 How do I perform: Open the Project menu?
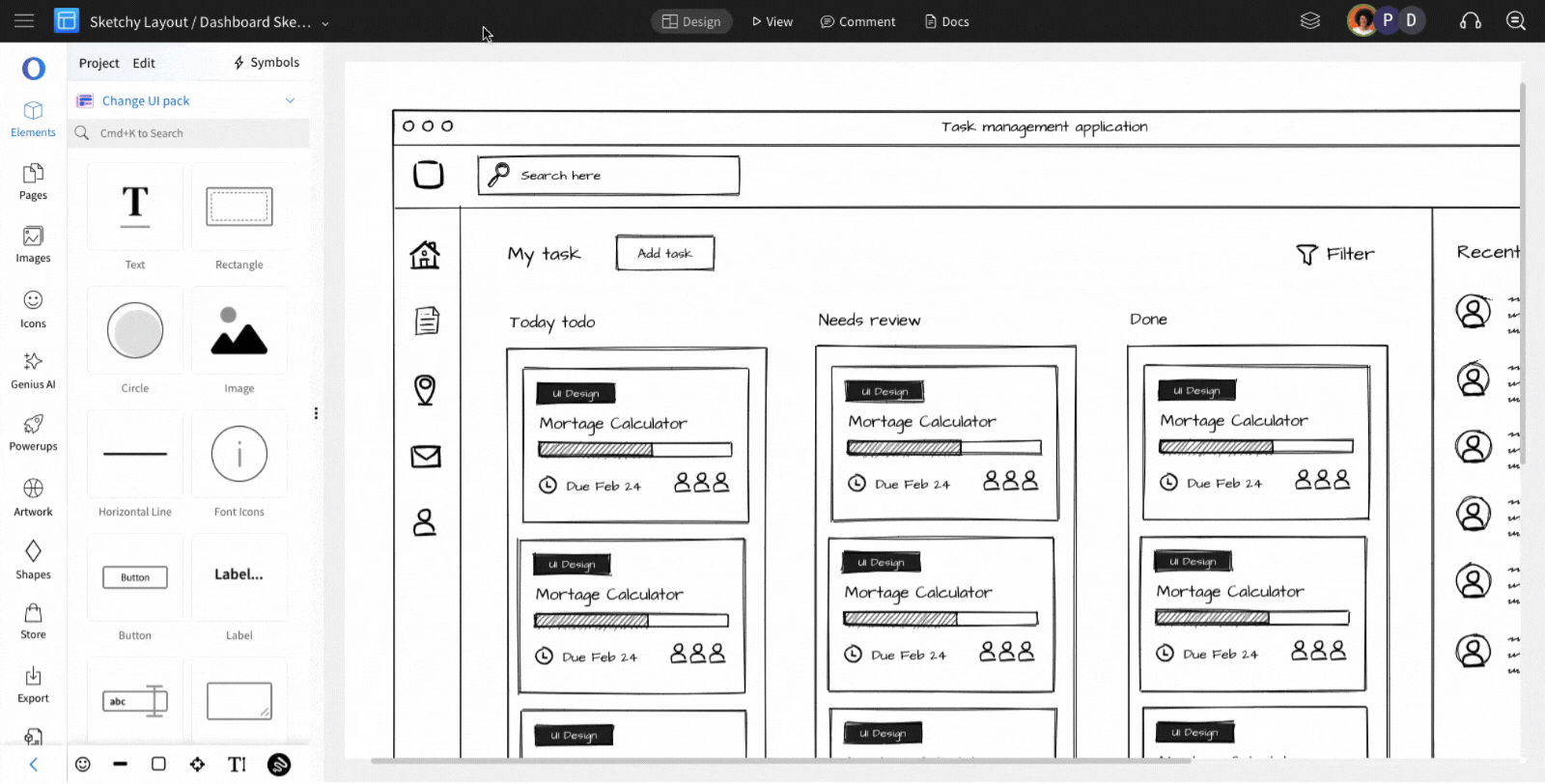click(x=99, y=63)
